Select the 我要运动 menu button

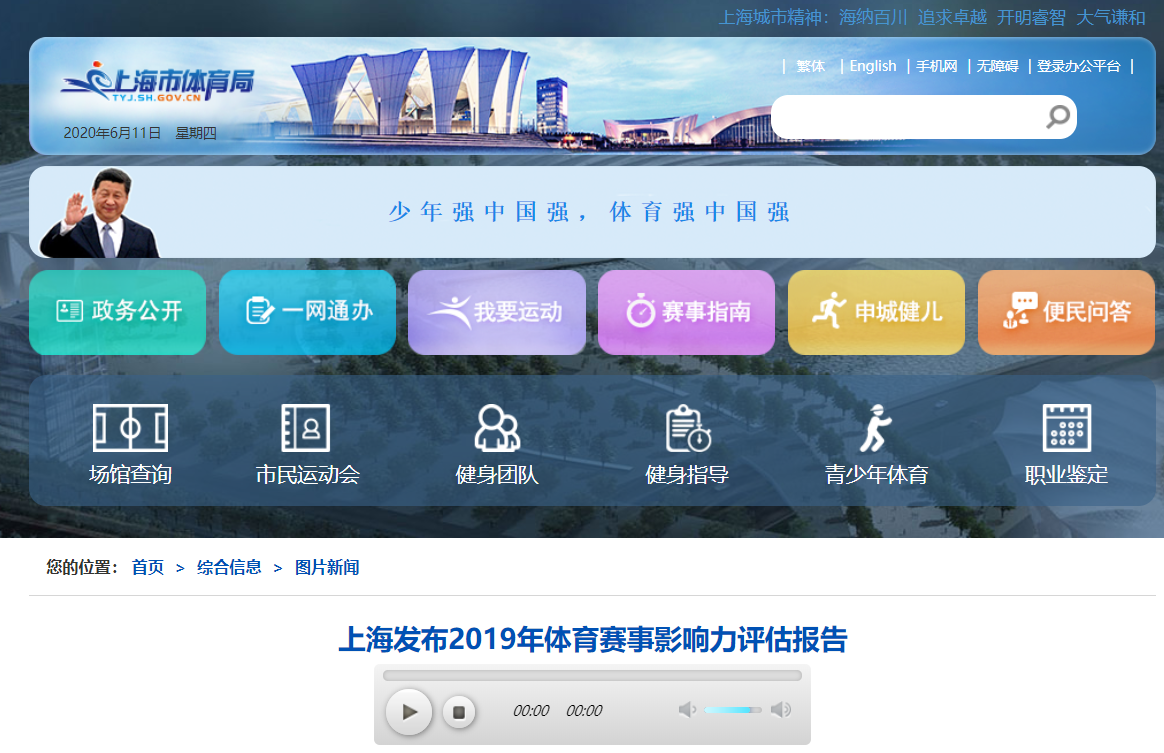(x=497, y=312)
